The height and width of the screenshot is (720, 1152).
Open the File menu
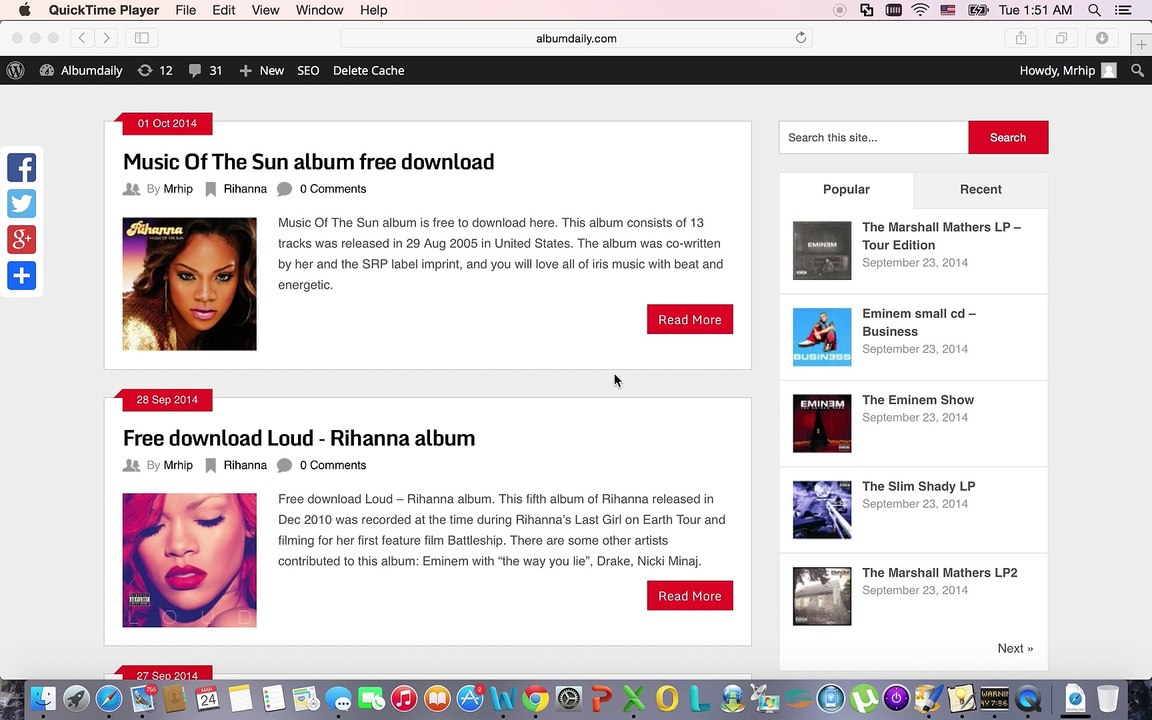[185, 10]
